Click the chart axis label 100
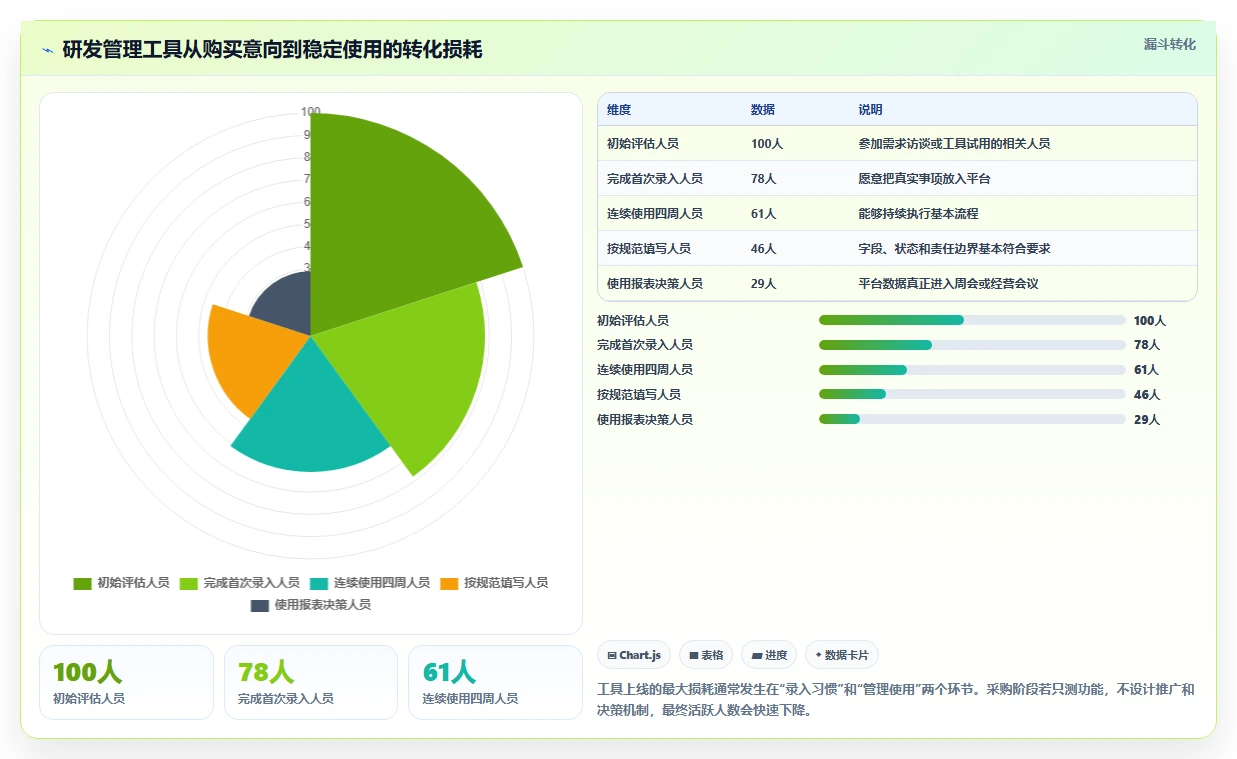The width and height of the screenshot is (1237, 759). coord(311,112)
